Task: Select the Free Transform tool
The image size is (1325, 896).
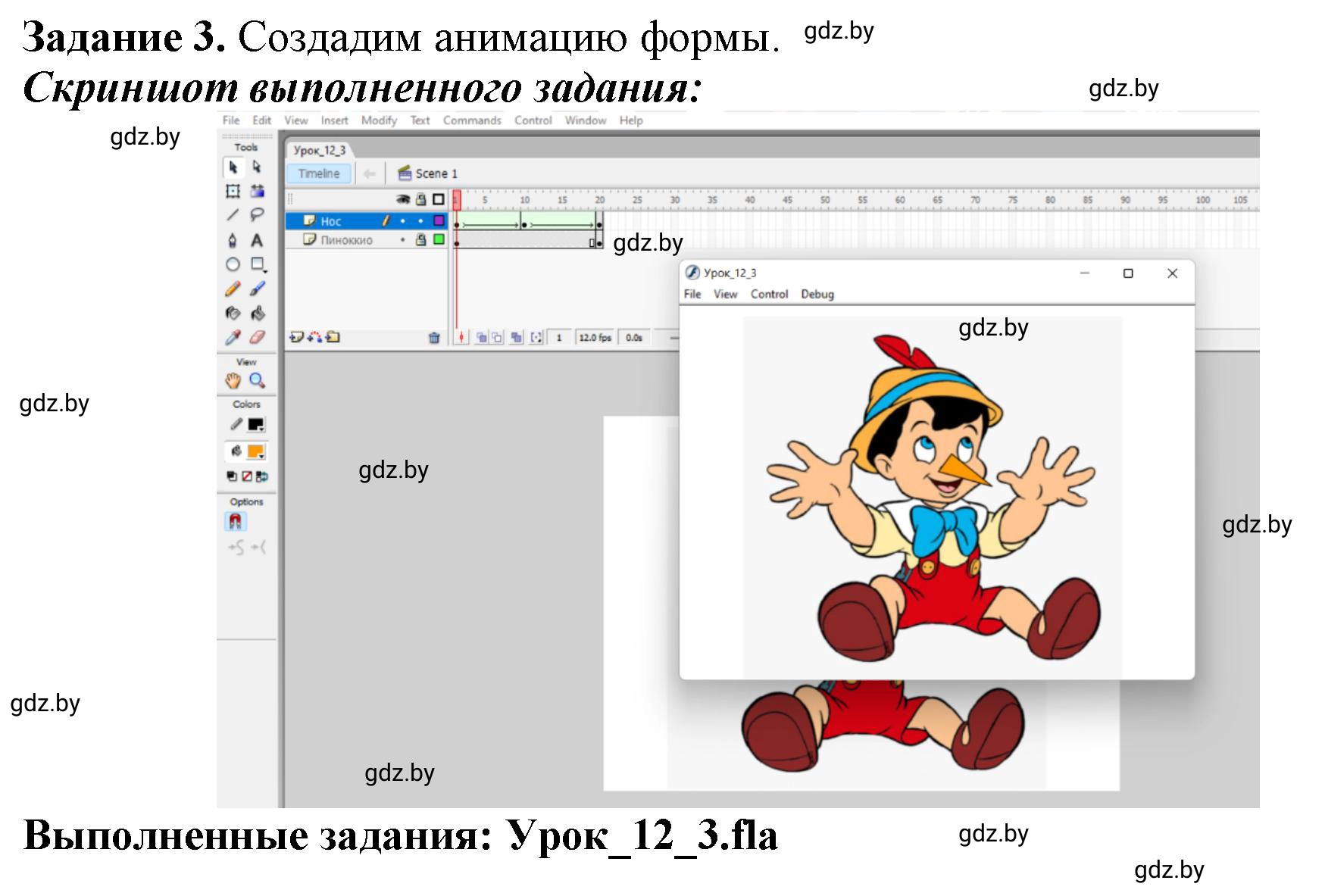Action: click(x=233, y=192)
